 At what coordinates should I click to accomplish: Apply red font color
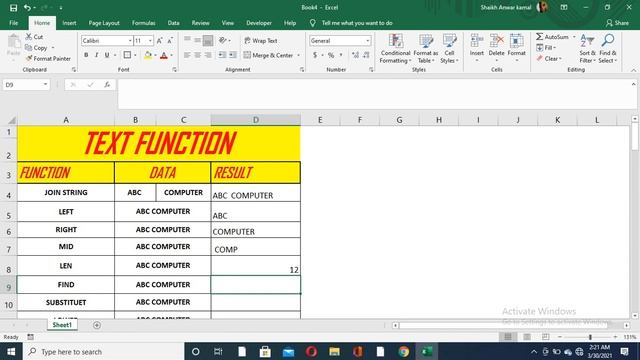[164, 55]
